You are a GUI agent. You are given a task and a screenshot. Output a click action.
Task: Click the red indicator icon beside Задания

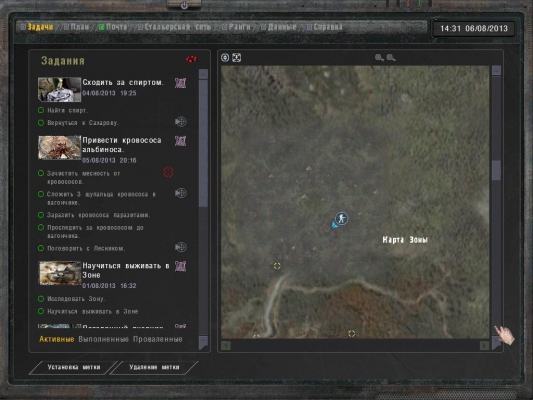[191, 59]
